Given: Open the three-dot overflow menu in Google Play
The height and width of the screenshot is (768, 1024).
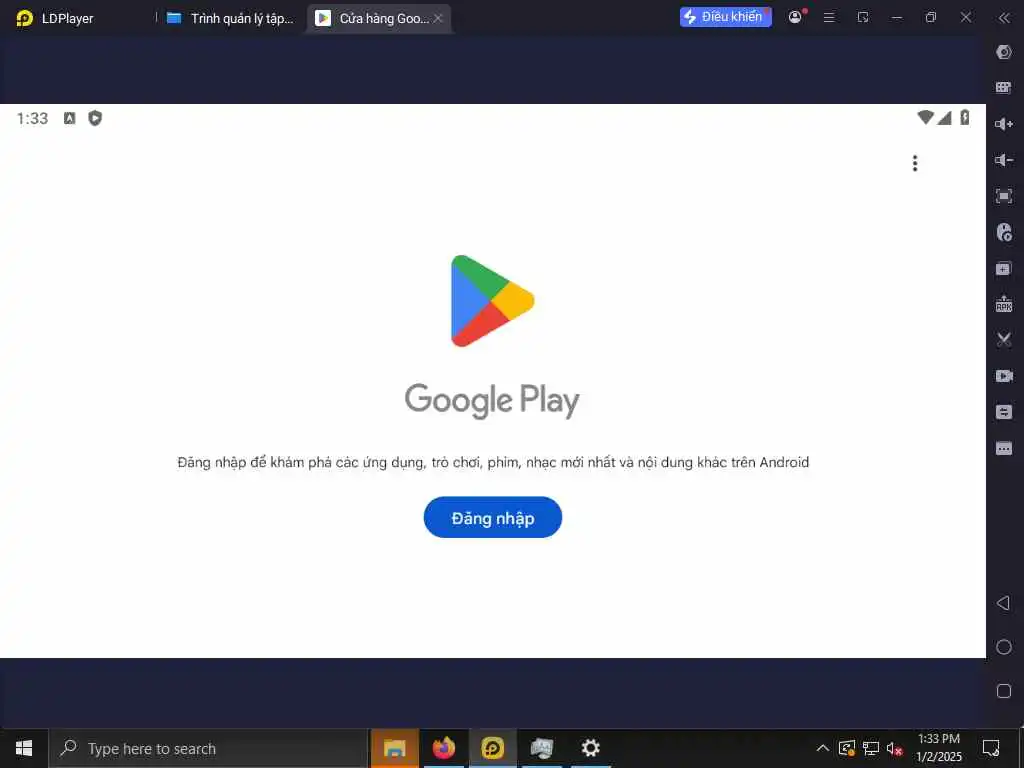Looking at the screenshot, I should [915, 163].
